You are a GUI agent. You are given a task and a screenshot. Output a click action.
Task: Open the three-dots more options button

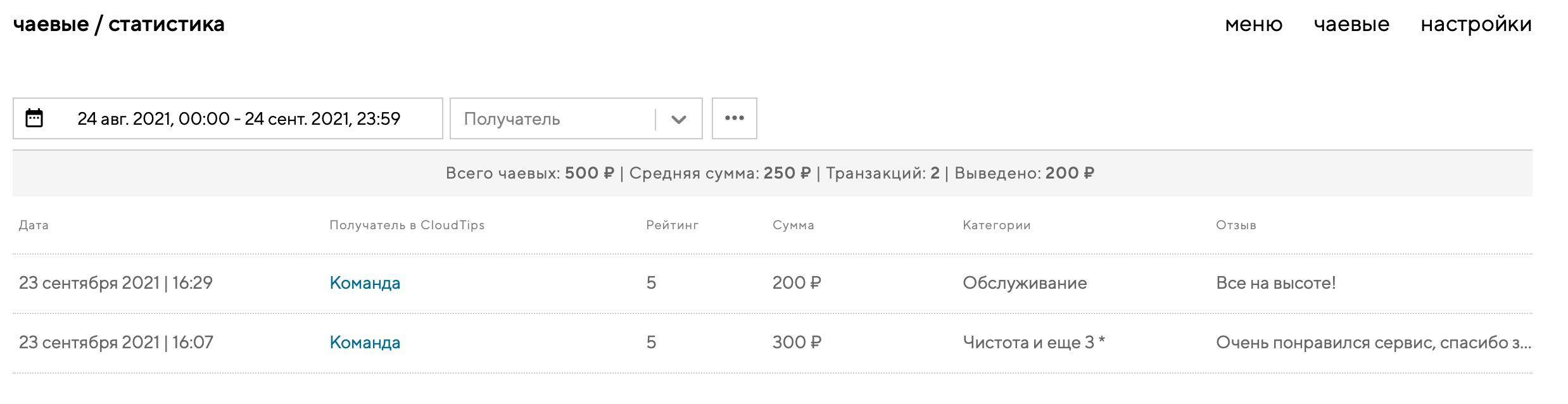click(734, 118)
